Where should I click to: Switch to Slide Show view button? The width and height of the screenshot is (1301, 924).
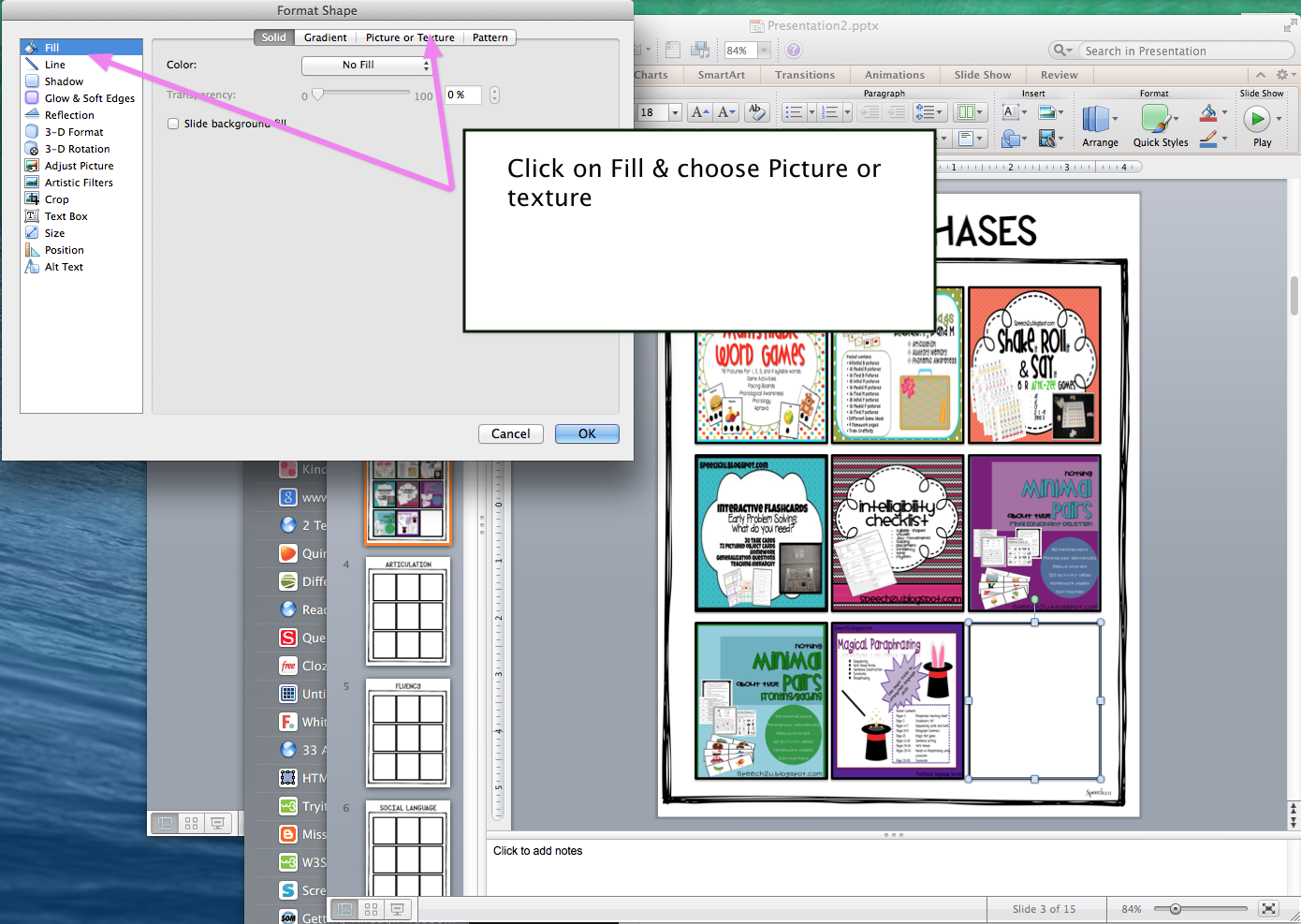click(x=397, y=909)
